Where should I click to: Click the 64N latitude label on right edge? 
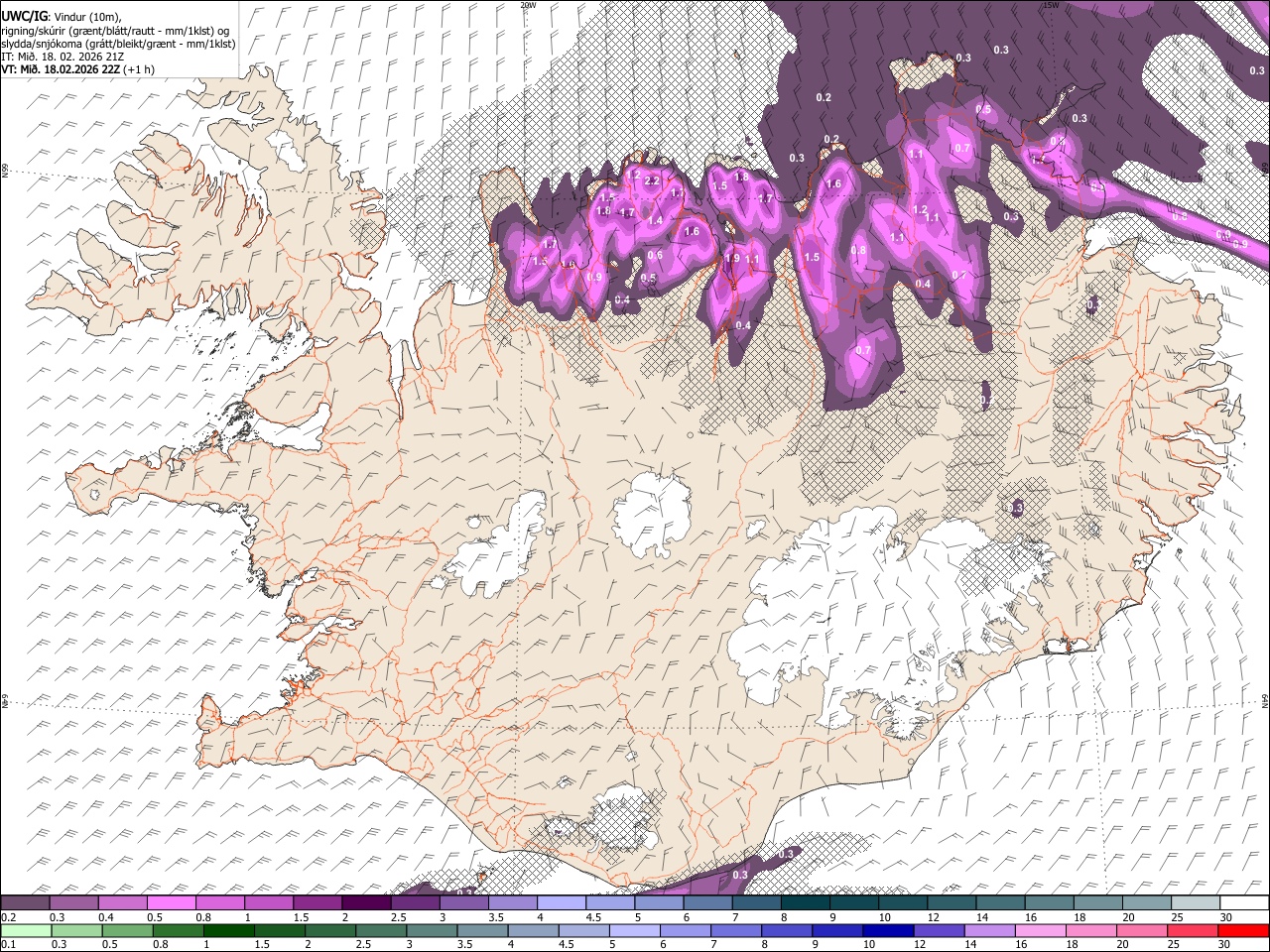pyautogui.click(x=1265, y=700)
